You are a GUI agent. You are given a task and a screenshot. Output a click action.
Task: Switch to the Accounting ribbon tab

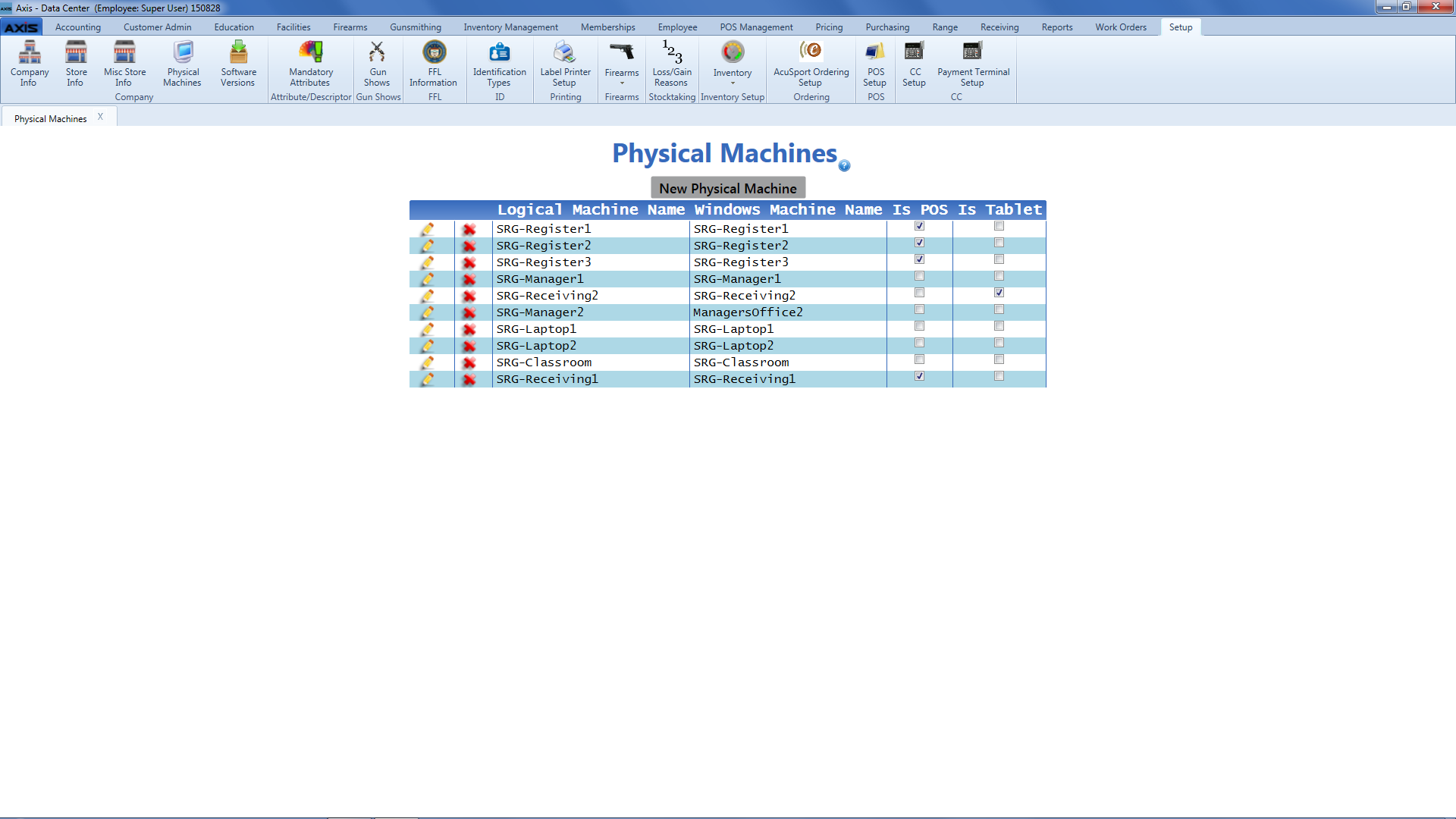point(78,27)
